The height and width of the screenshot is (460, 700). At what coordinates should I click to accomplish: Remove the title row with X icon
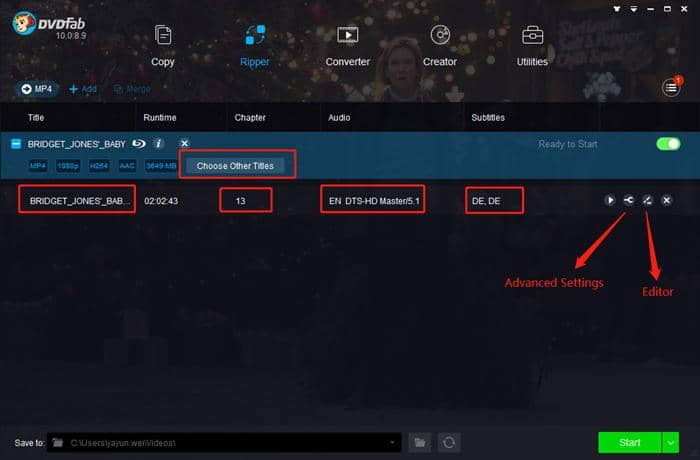coord(667,200)
